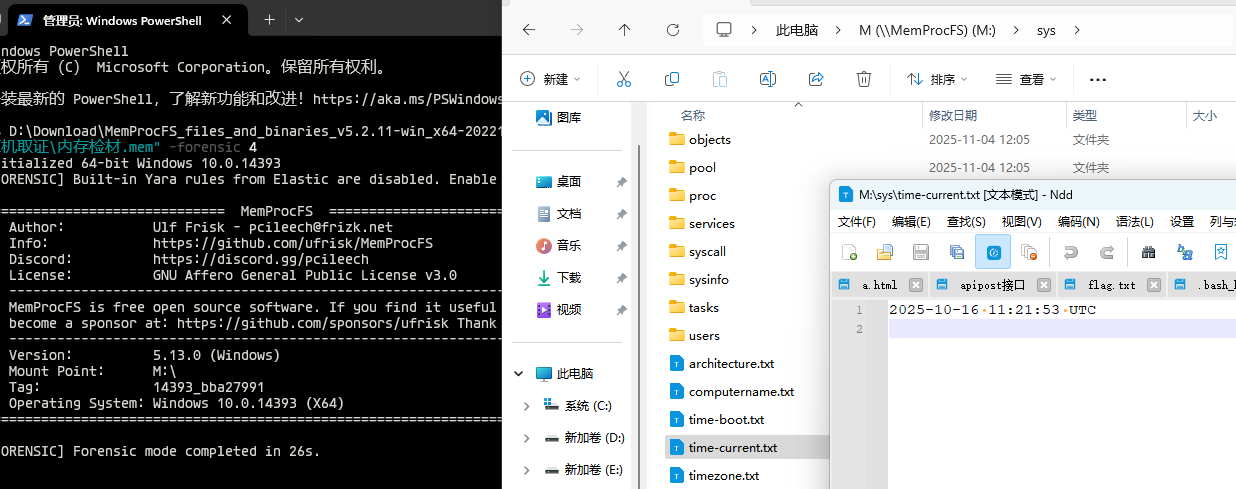Viewport: 1236px width, 489px height.
Task: Open 图库 in the navigation pane
Action: click(569, 118)
